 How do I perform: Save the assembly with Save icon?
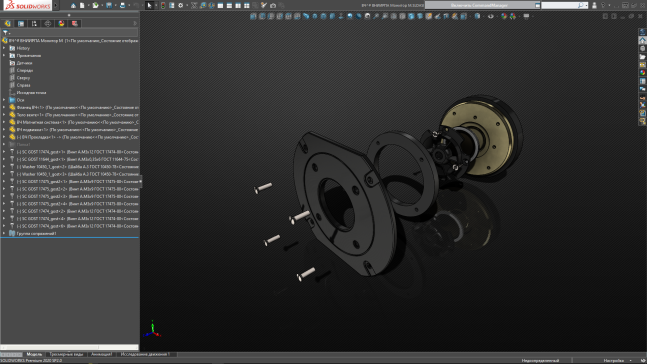tap(109, 5)
